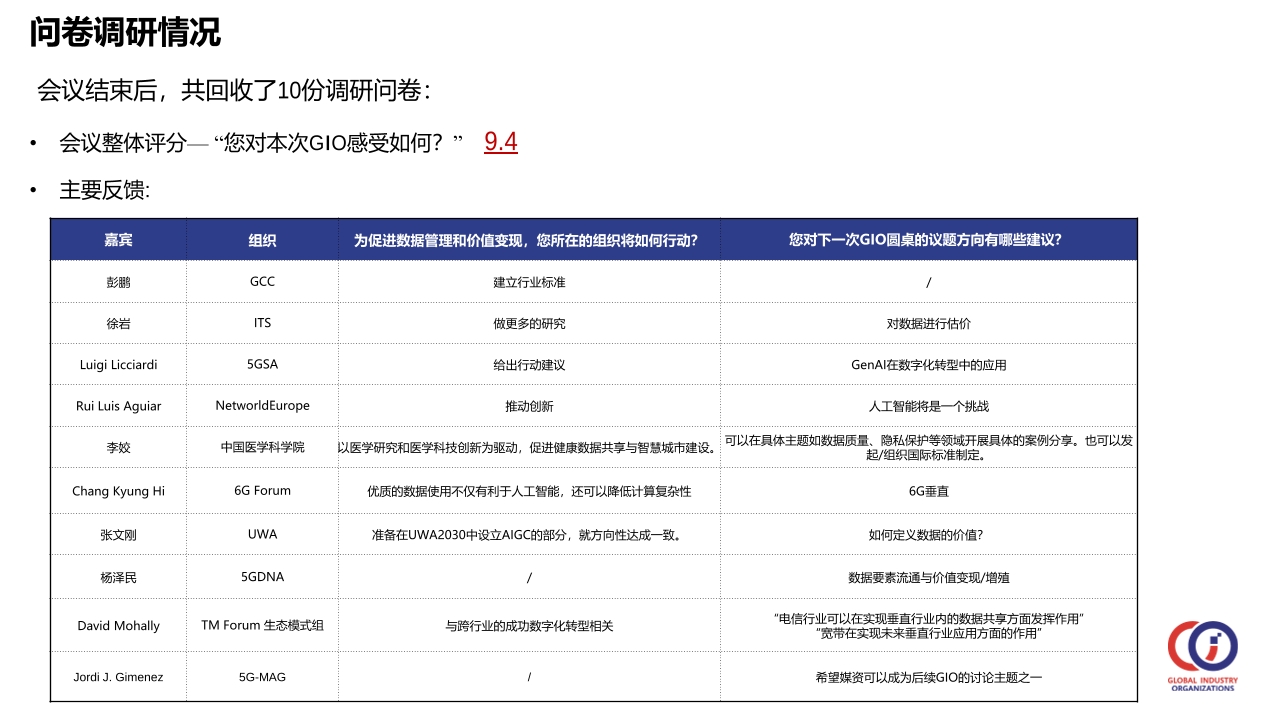Image resolution: width=1280 pixels, height=720 pixels.
Task: Select the organization cell 5GSA
Action: (x=262, y=365)
